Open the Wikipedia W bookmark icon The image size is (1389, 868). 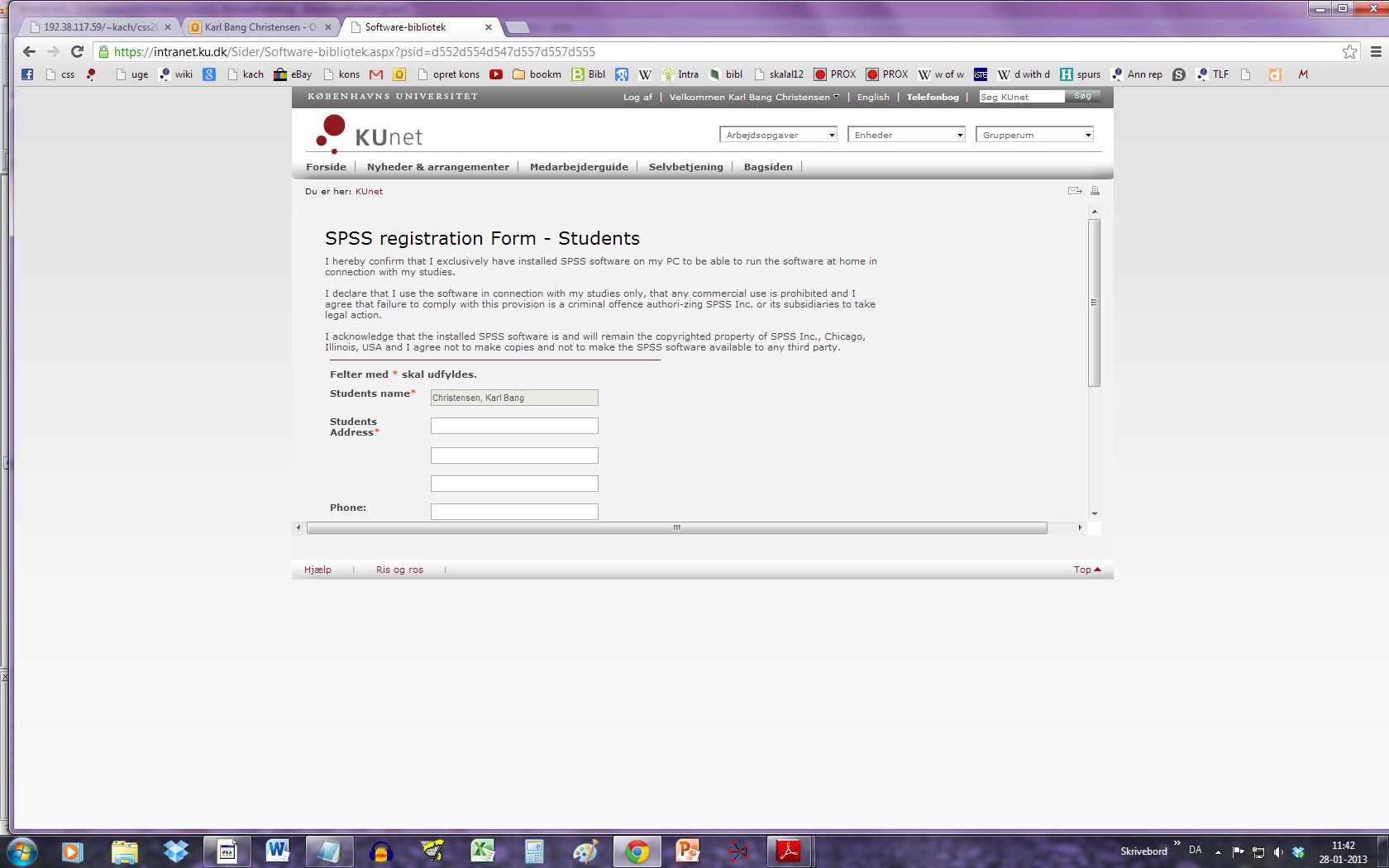pos(645,74)
